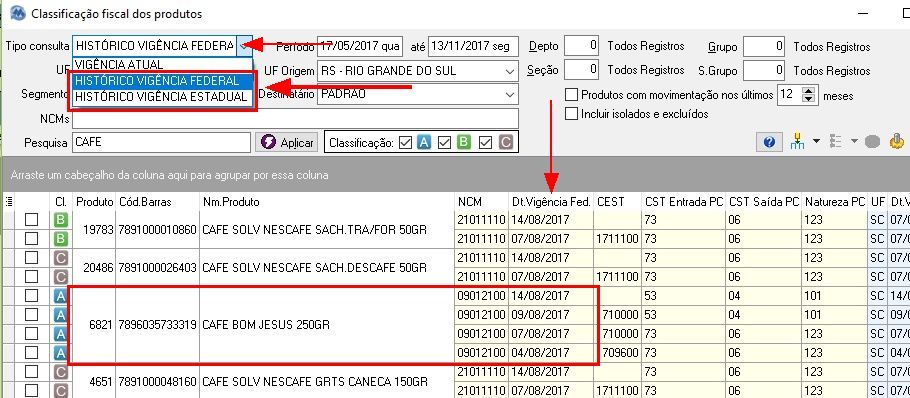
Task: Toggle classification A checkbox
Action: tap(406, 142)
